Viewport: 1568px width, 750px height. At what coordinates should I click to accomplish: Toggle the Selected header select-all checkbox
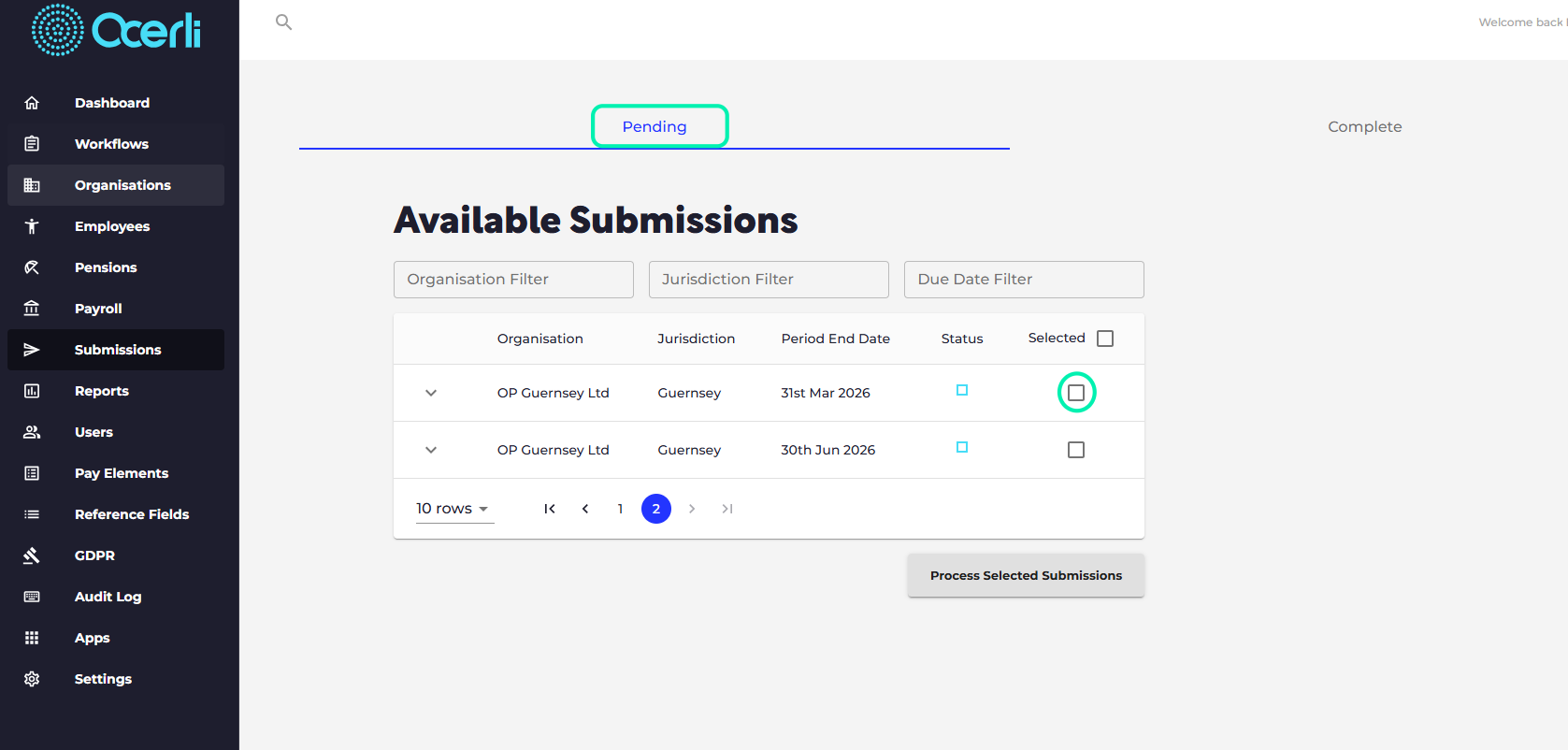click(1105, 339)
